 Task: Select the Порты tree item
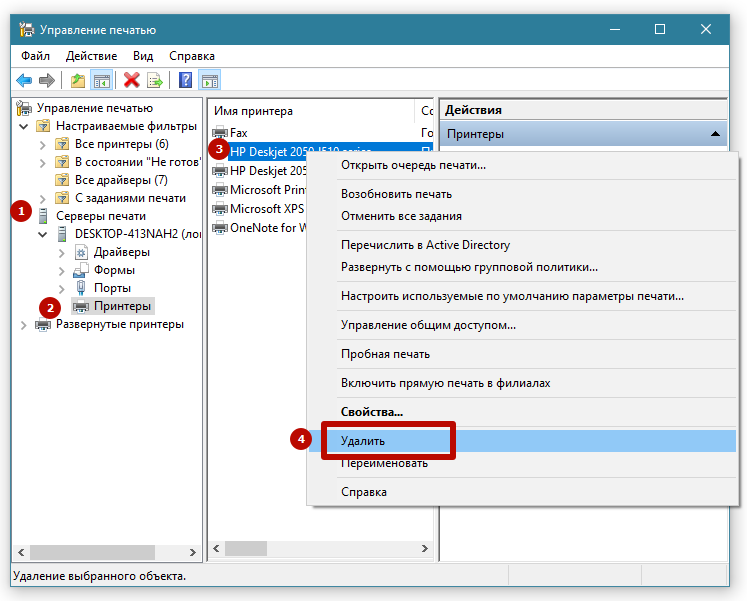tap(112, 288)
